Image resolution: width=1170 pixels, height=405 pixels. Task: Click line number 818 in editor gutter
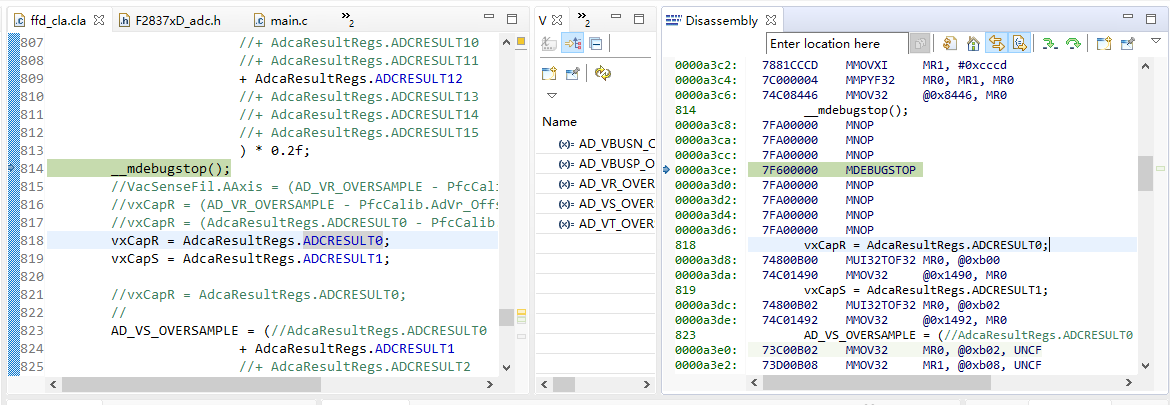click(30, 240)
